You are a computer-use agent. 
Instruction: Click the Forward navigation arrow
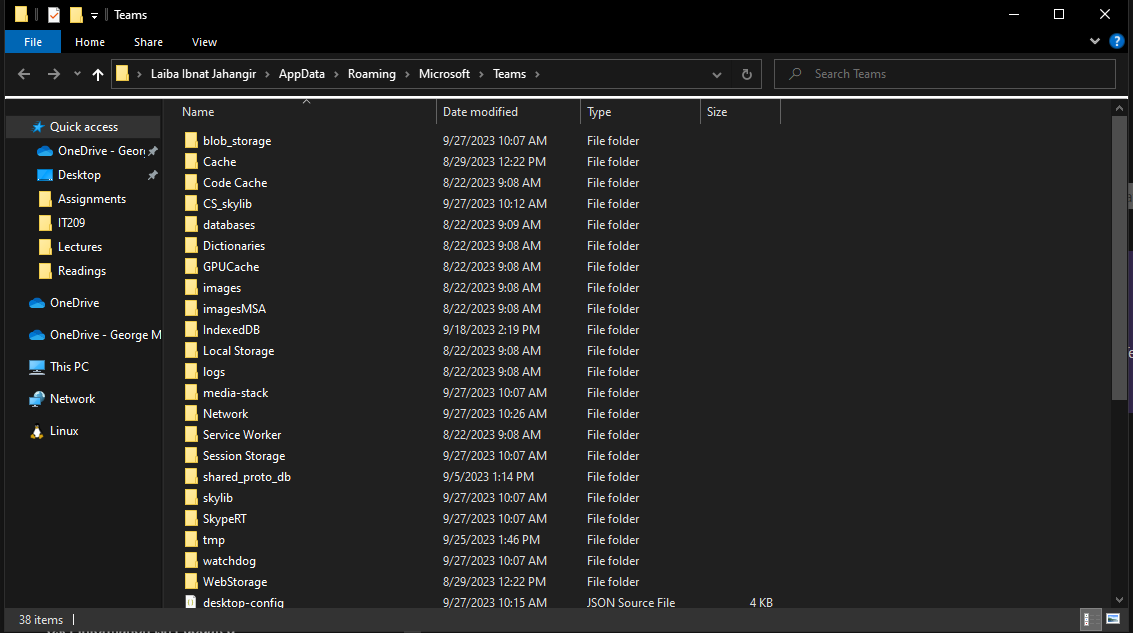(53, 74)
